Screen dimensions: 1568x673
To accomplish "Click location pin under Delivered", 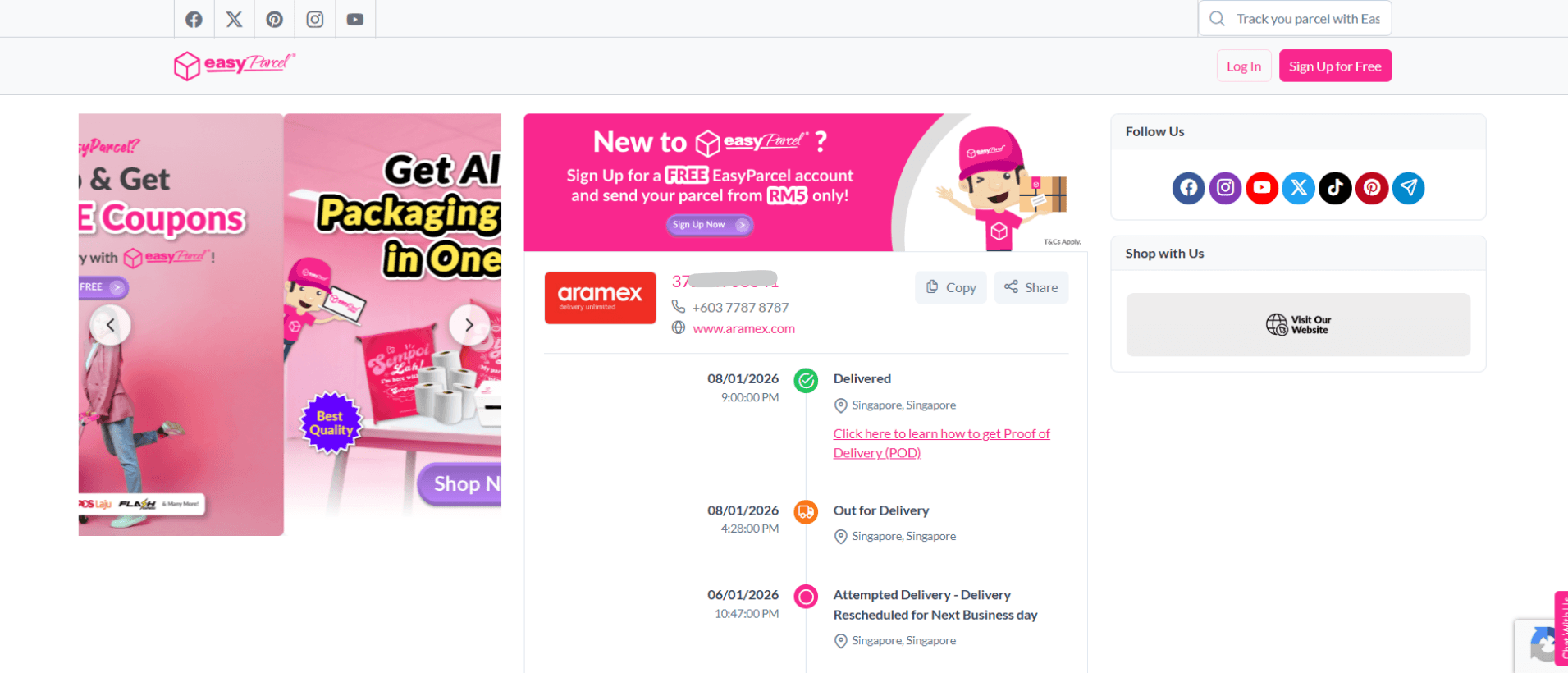I will [840, 405].
